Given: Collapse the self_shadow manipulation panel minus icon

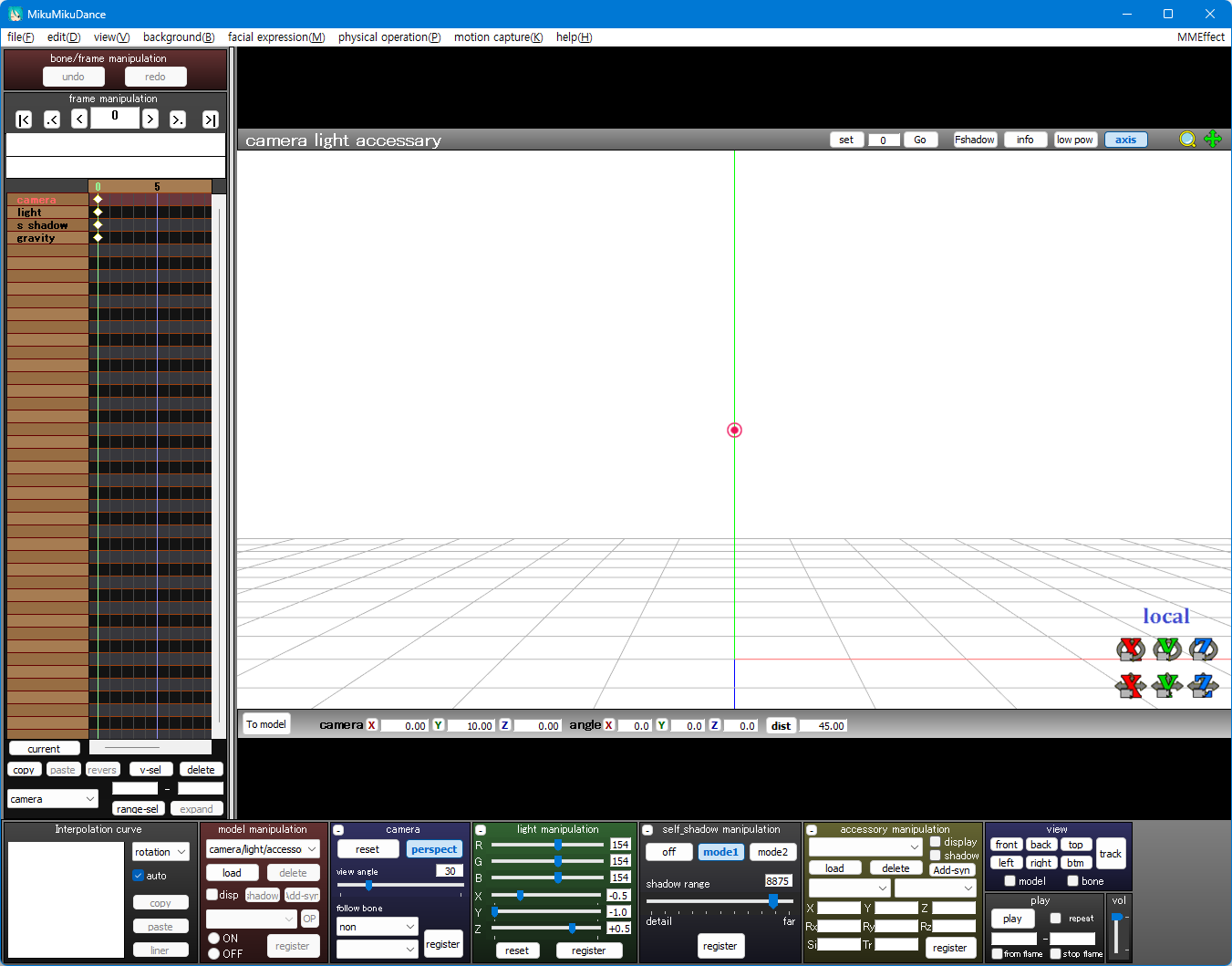Looking at the screenshot, I should (647, 830).
